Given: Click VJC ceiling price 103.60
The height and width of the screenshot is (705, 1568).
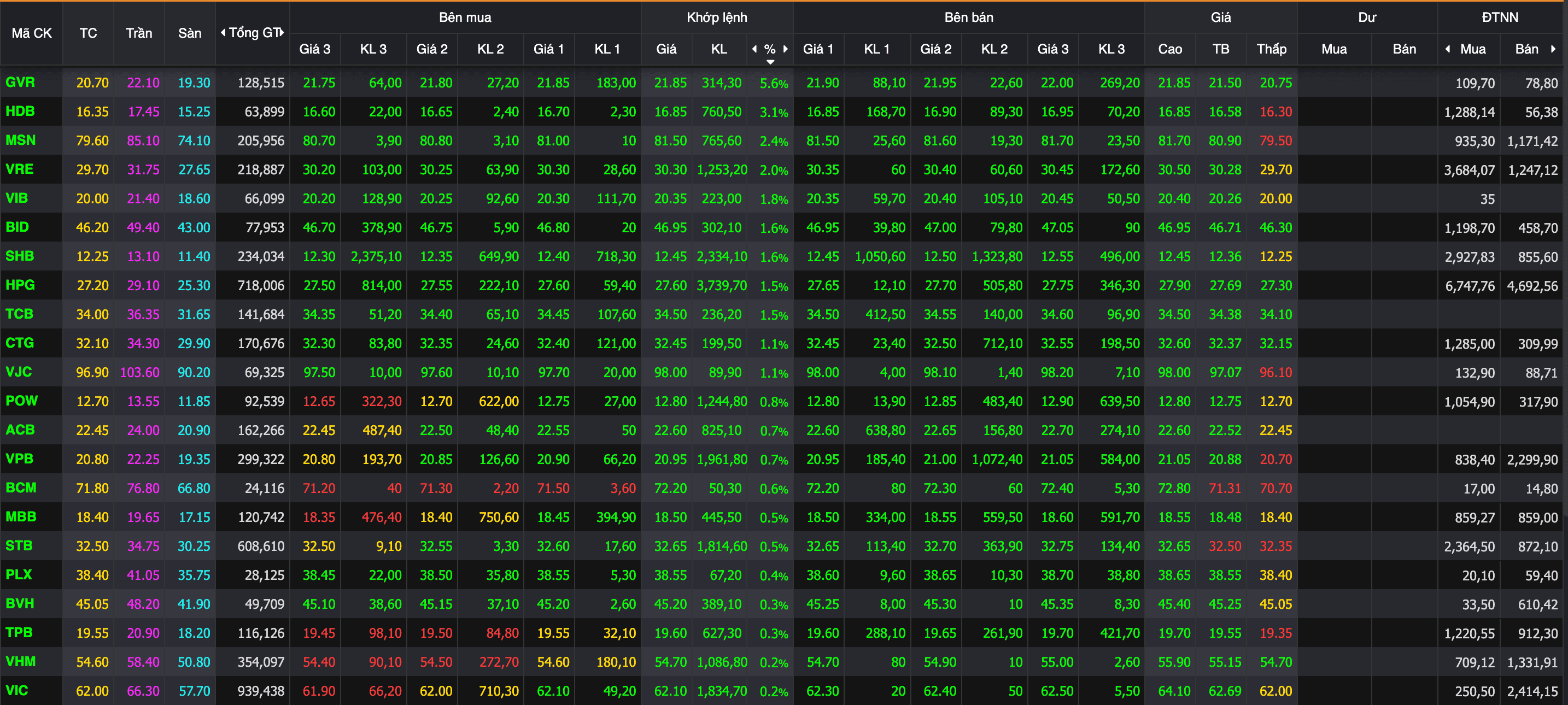Looking at the screenshot, I should [140, 372].
